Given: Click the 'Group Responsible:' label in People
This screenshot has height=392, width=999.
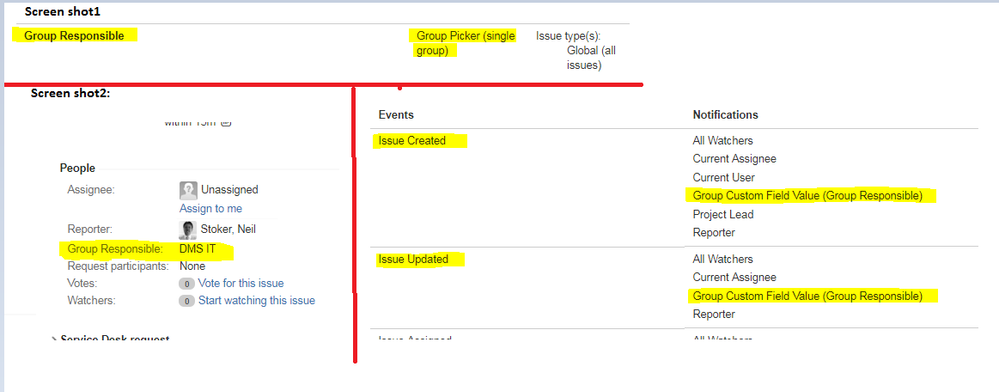Looking at the screenshot, I should [x=115, y=249].
